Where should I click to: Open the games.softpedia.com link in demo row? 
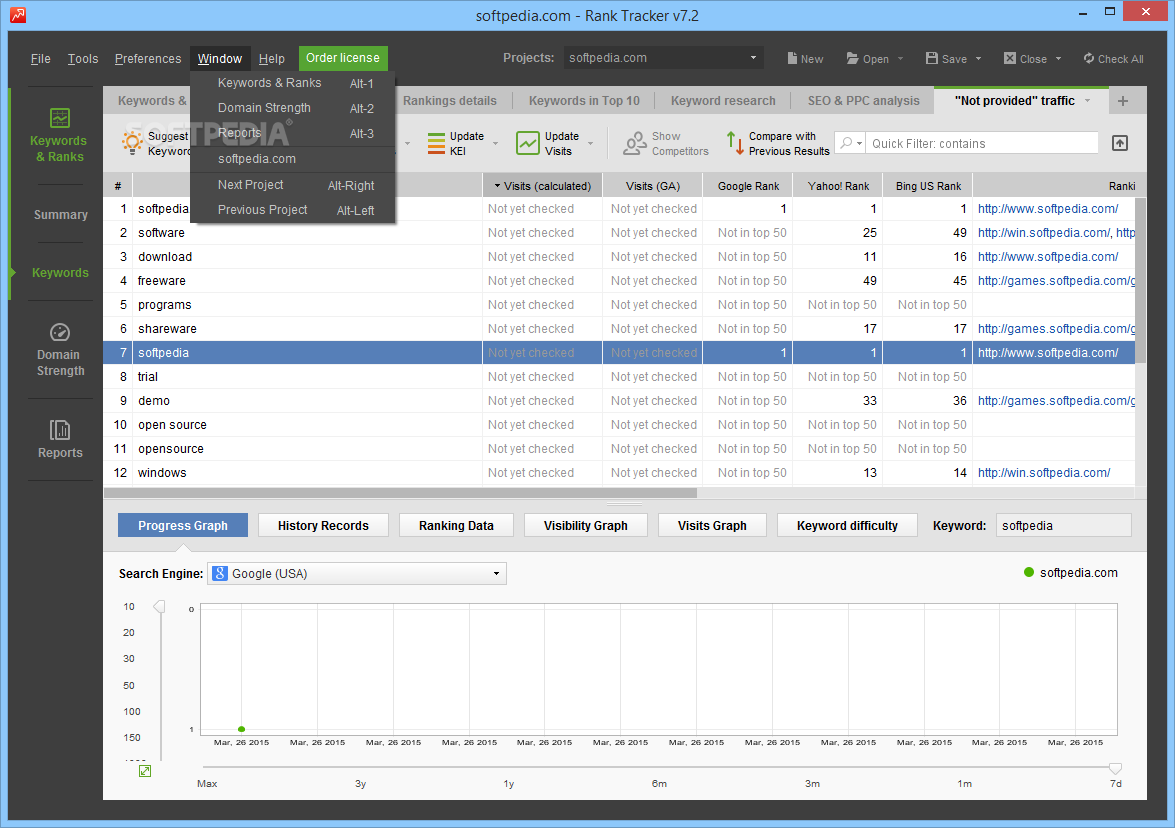click(1056, 401)
